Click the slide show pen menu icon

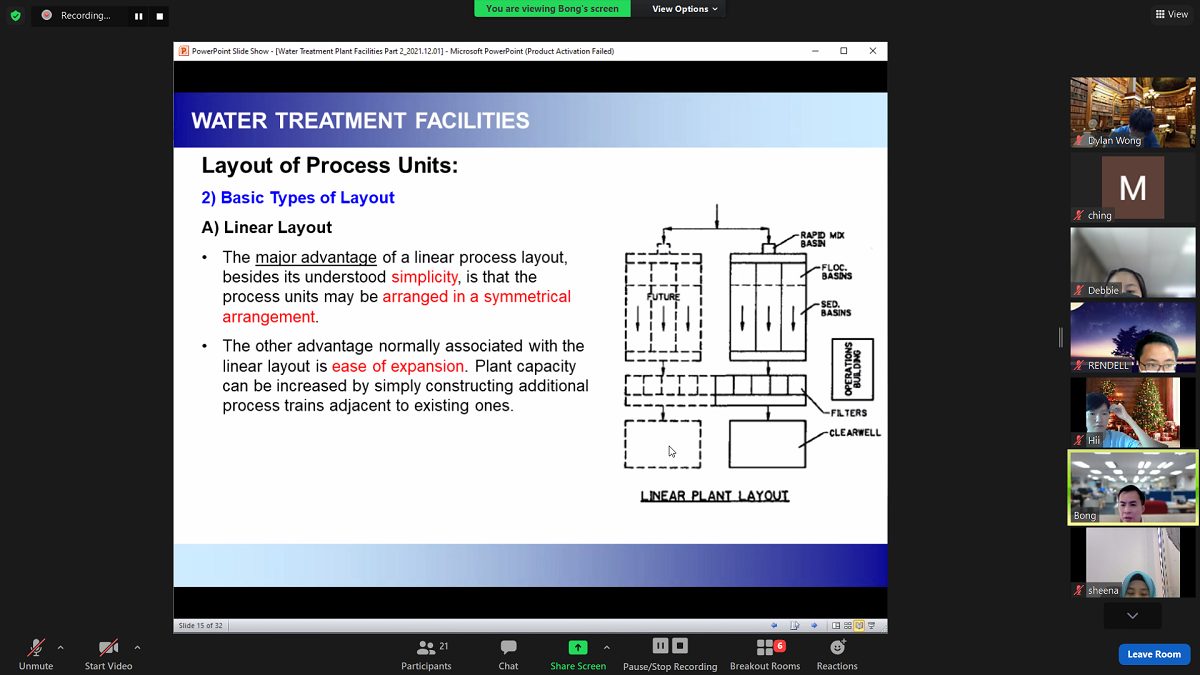pyautogui.click(x=795, y=626)
